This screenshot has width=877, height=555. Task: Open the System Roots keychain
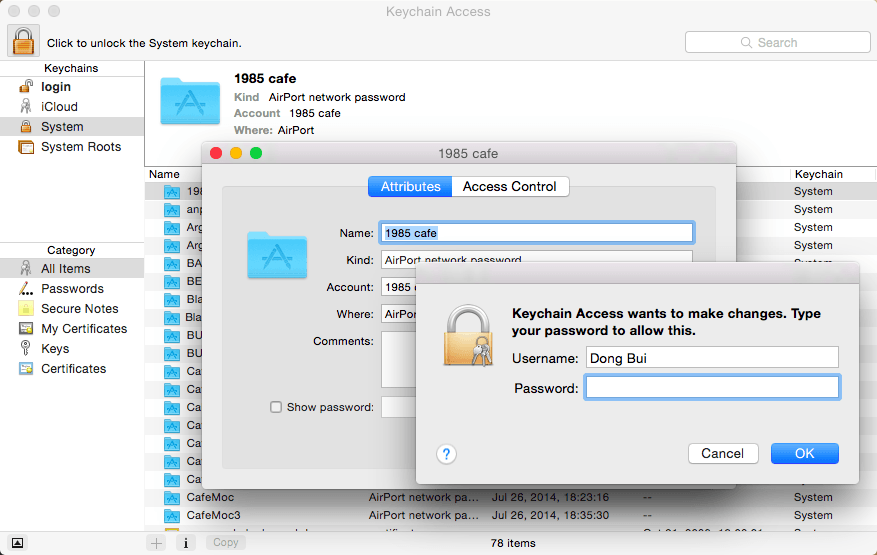(80, 147)
